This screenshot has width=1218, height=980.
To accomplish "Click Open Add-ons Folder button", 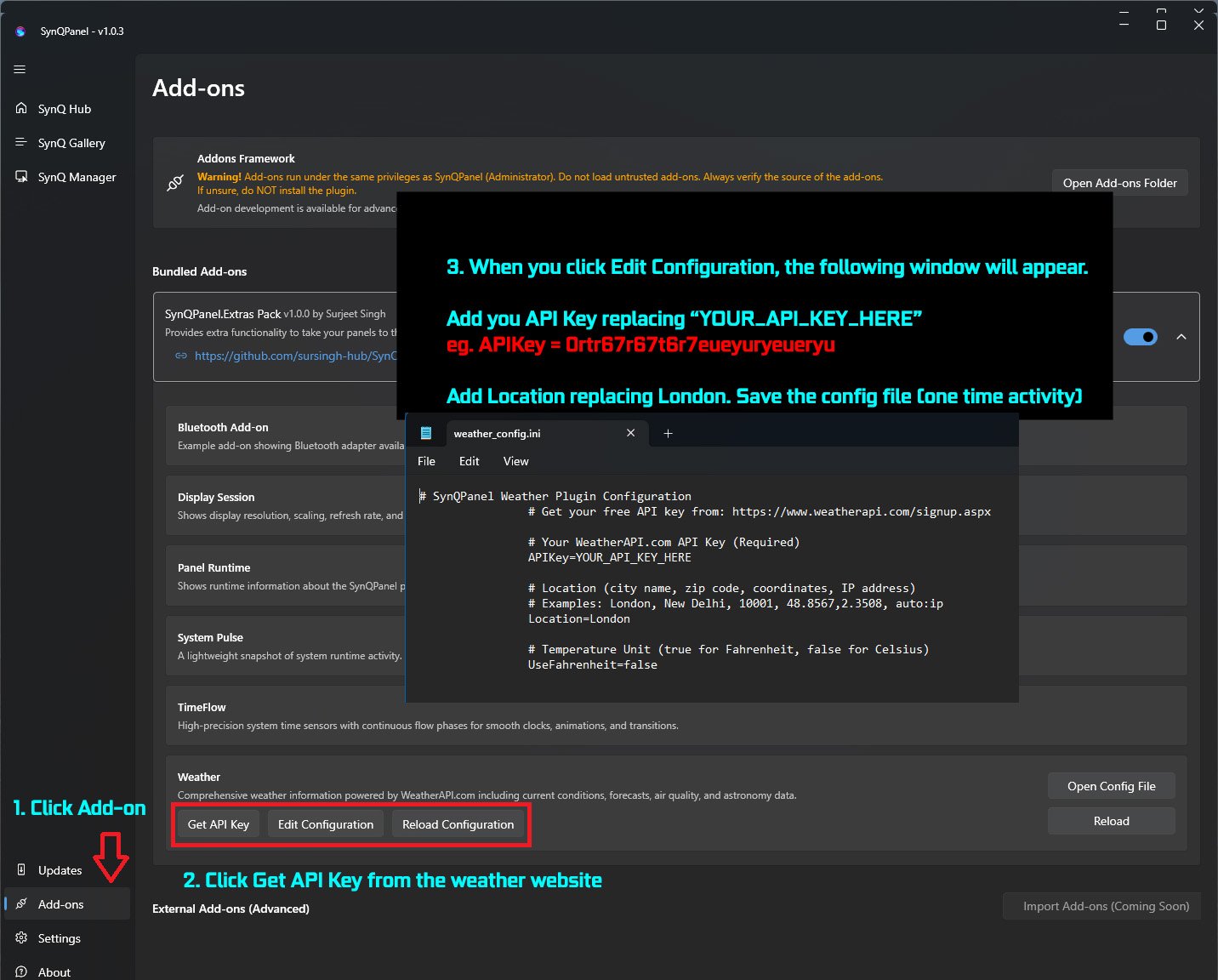I will tap(1119, 183).
